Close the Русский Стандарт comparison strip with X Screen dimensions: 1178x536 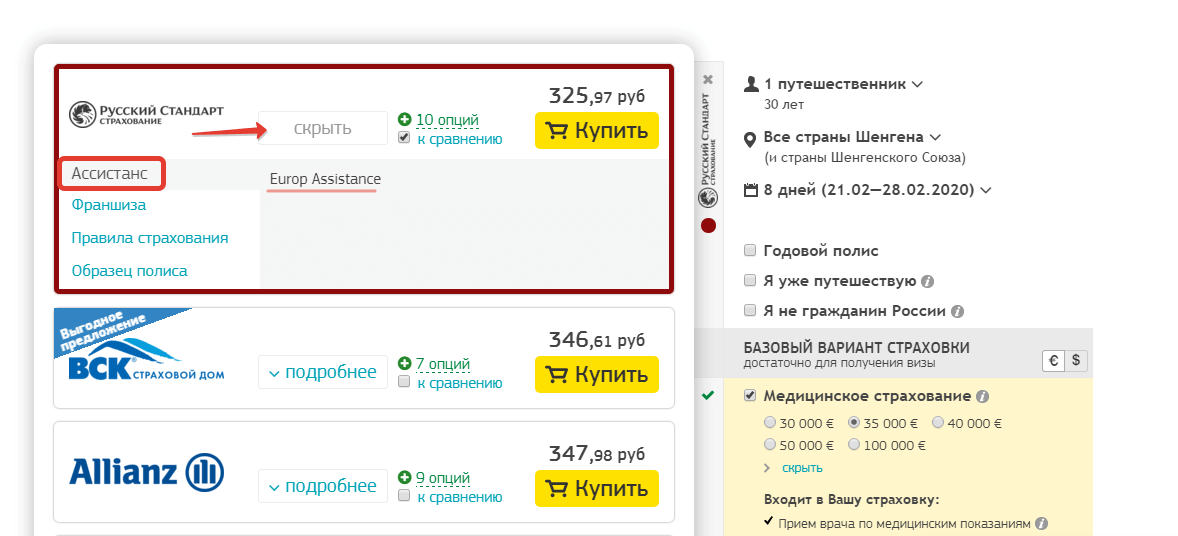[708, 79]
